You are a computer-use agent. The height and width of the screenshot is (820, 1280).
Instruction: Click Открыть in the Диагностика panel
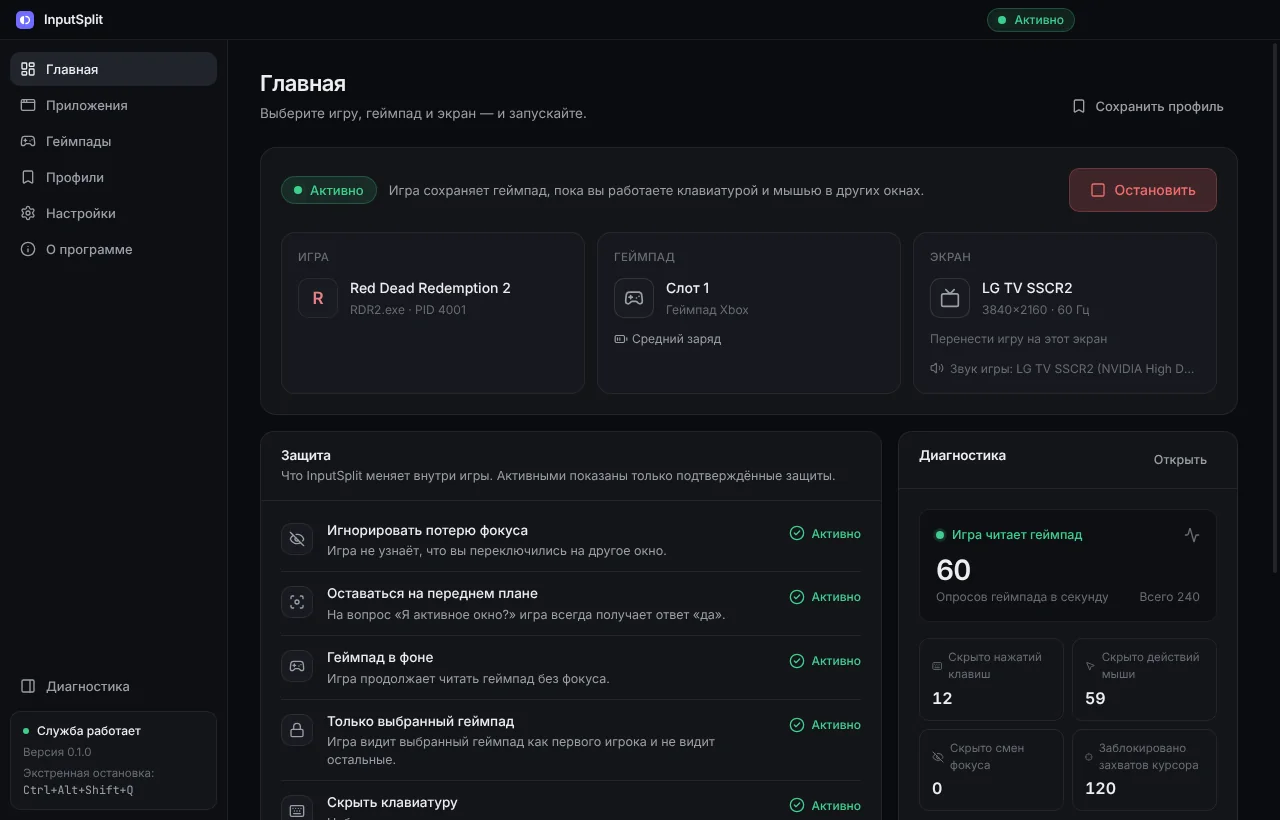click(1180, 460)
